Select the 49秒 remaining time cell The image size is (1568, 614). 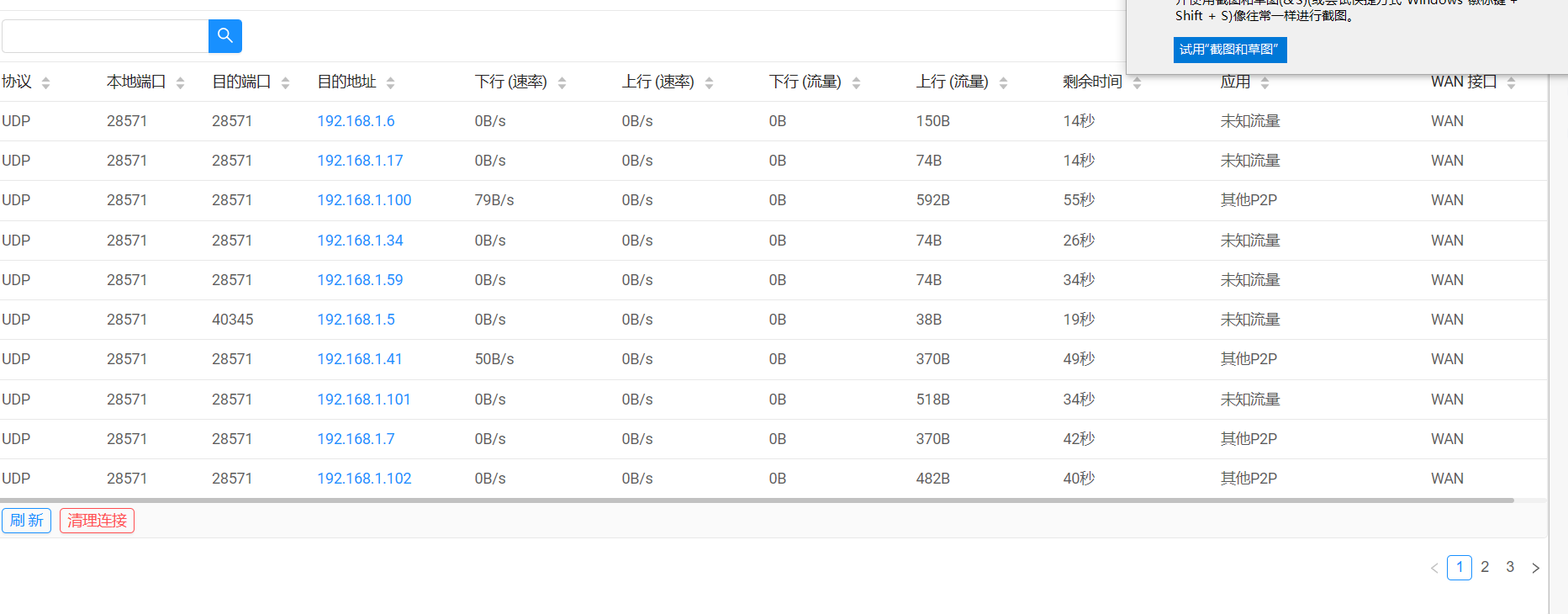(x=1079, y=359)
